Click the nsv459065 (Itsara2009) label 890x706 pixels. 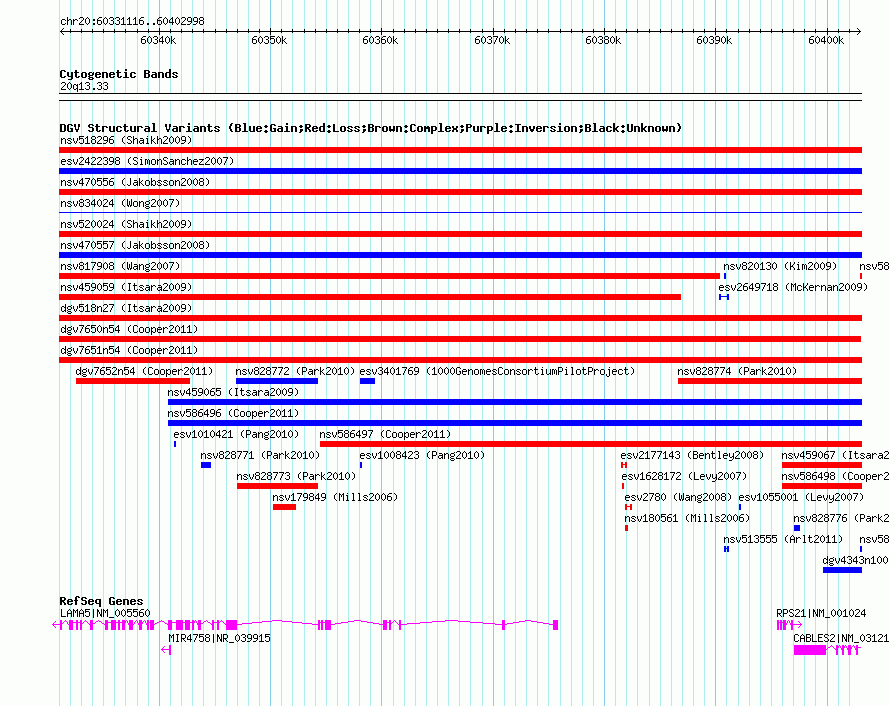233,392
